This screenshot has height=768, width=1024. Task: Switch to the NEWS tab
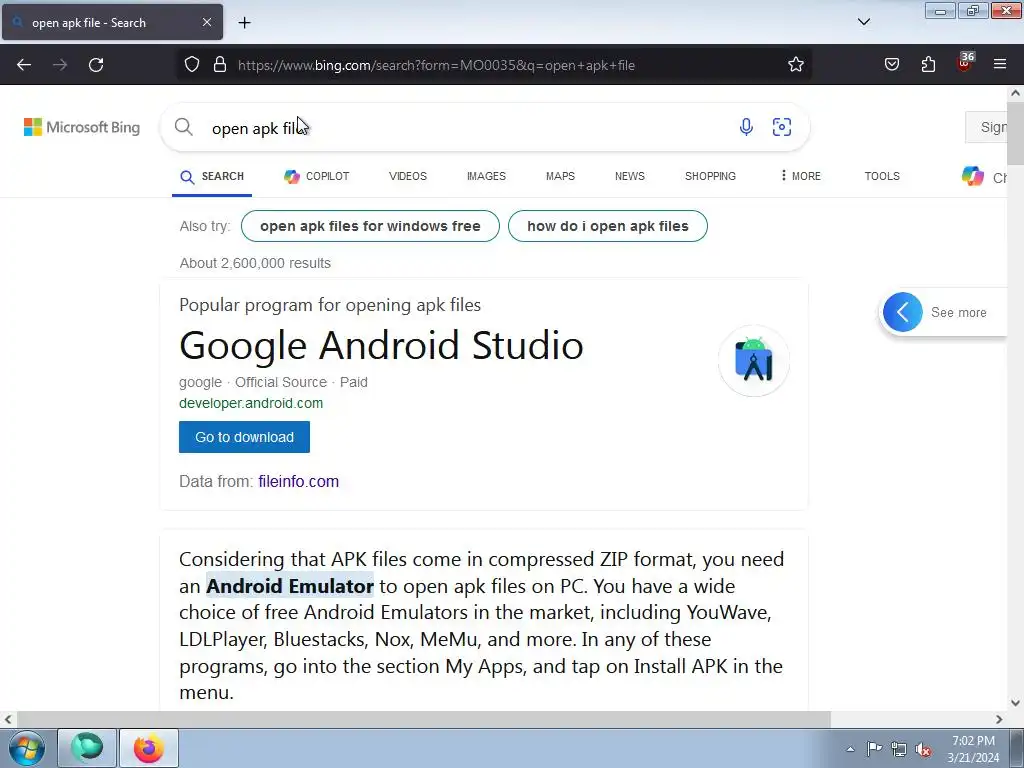pos(630,176)
